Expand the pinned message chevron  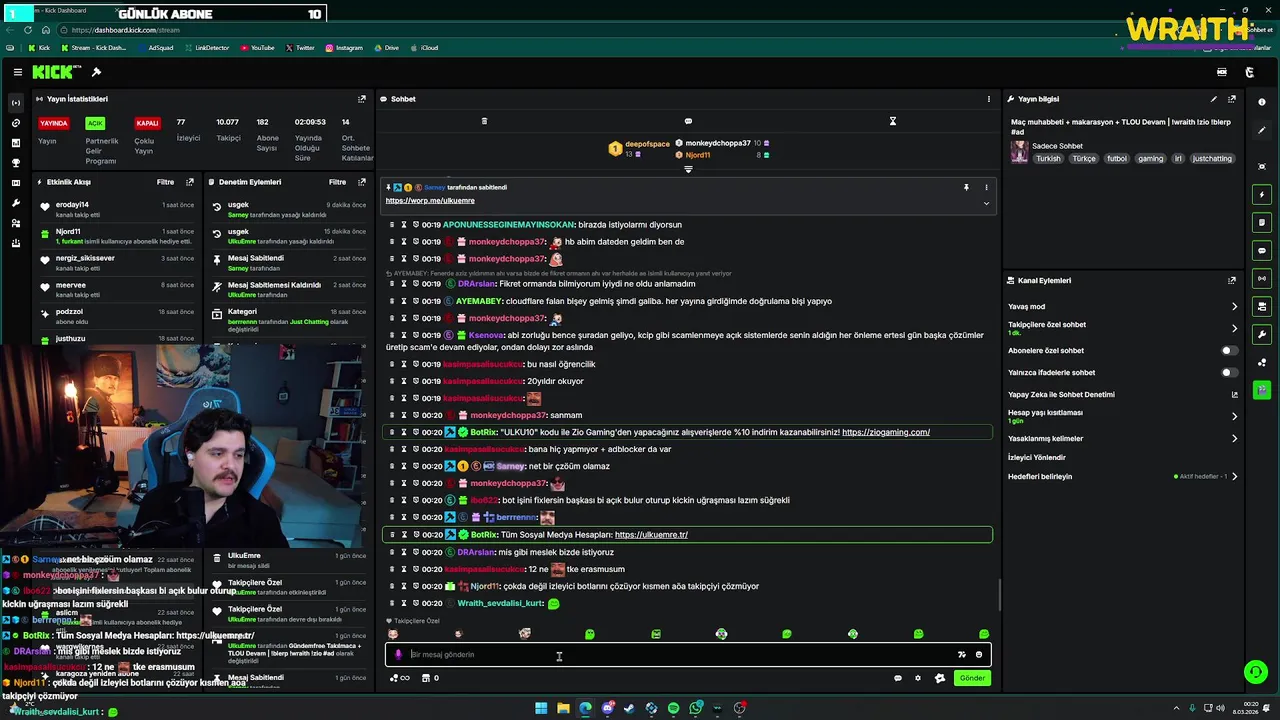pyautogui.click(x=986, y=203)
